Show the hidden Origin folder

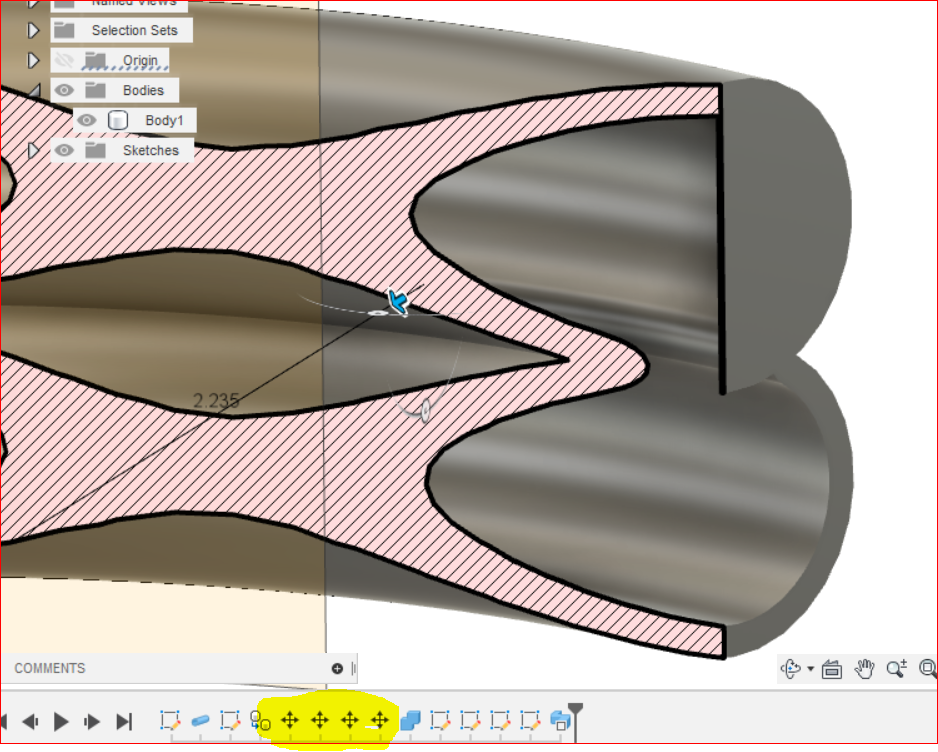point(64,60)
